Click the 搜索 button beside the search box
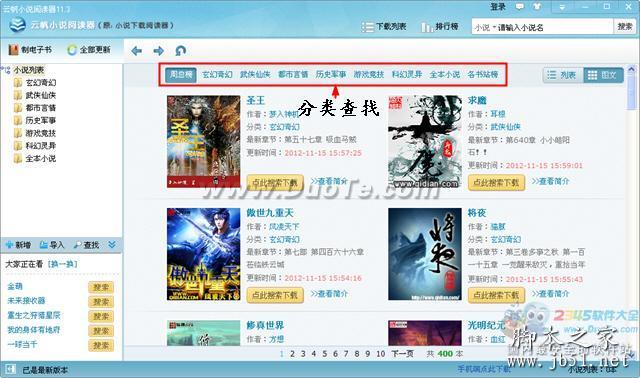This screenshot has width=640, height=378. [624, 27]
